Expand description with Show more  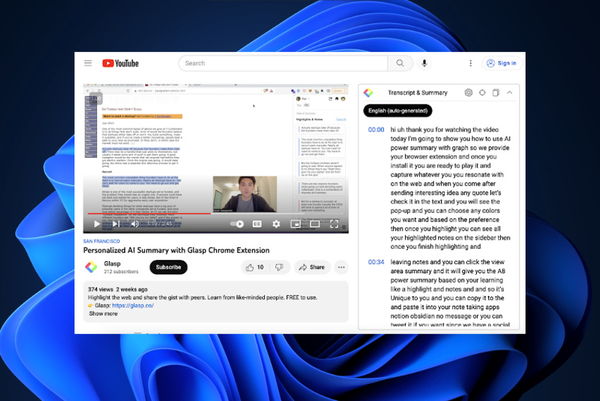click(x=103, y=314)
